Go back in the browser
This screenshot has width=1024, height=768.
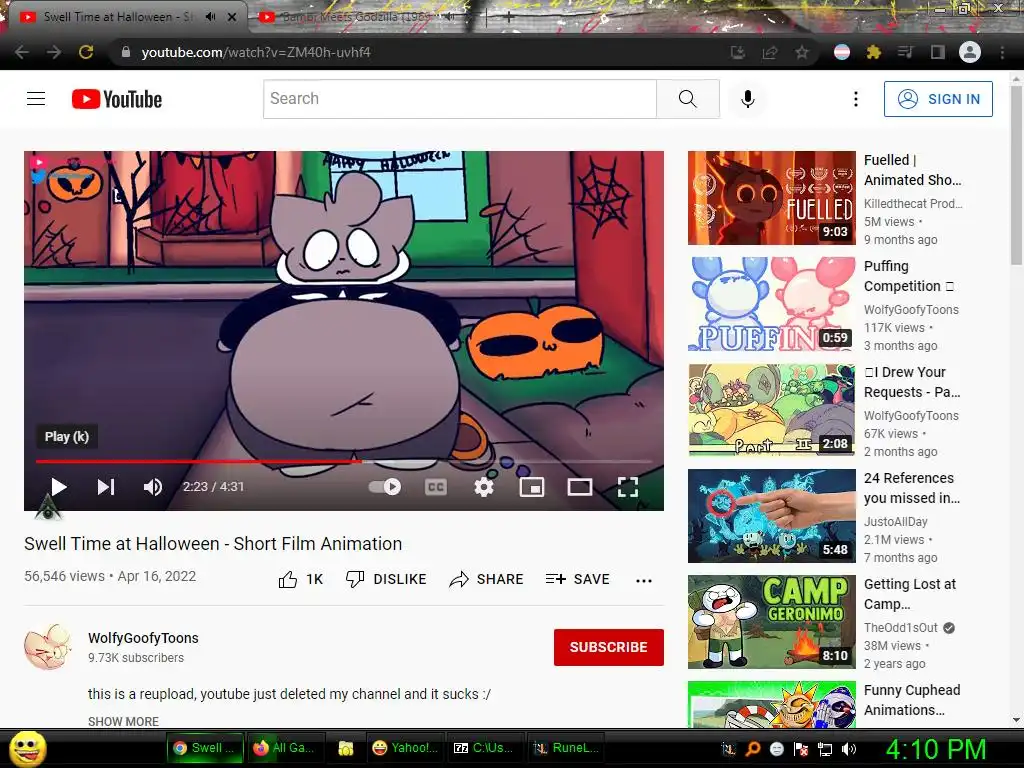22,52
